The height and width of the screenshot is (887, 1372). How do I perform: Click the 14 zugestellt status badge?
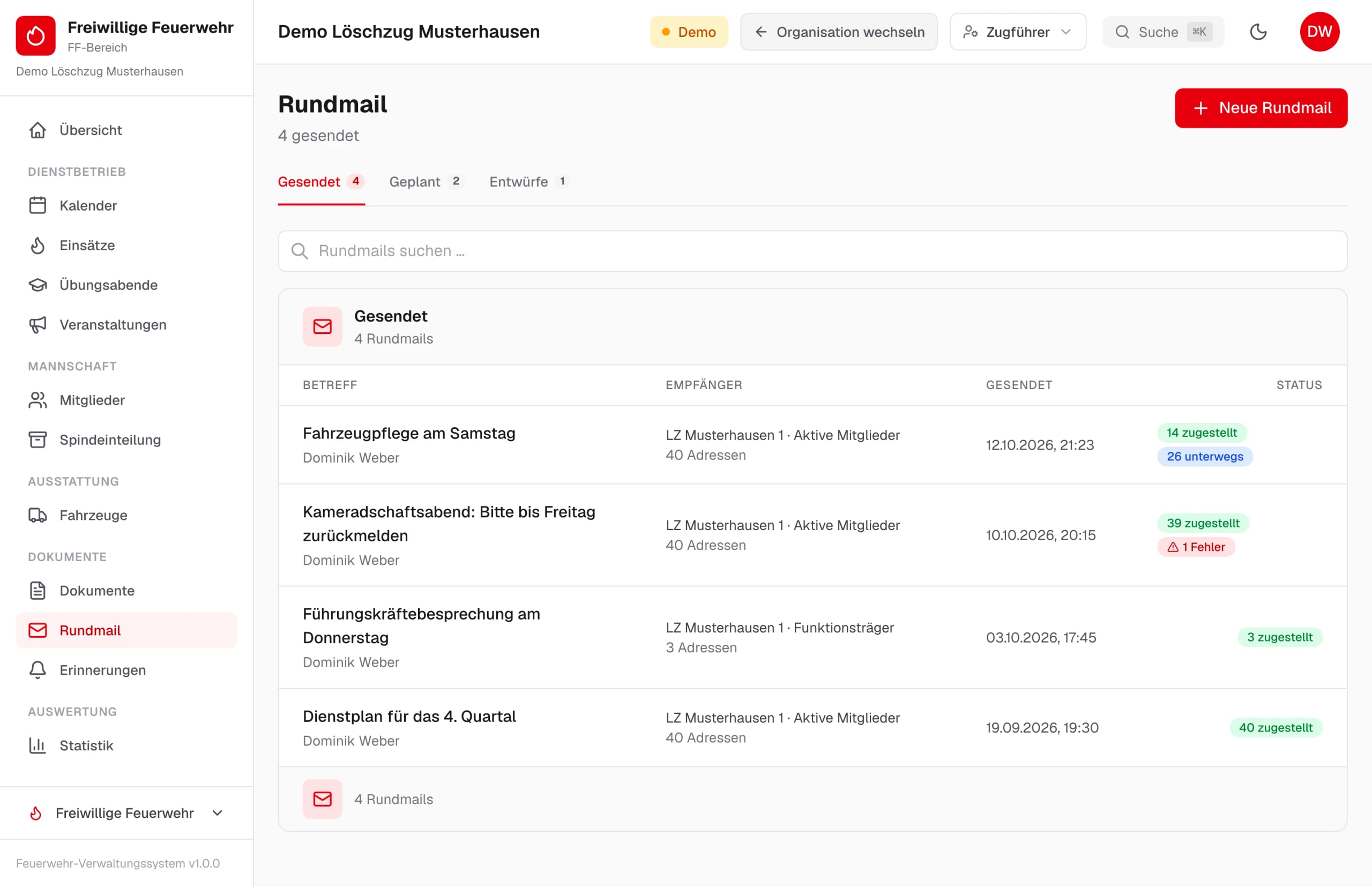point(1202,433)
